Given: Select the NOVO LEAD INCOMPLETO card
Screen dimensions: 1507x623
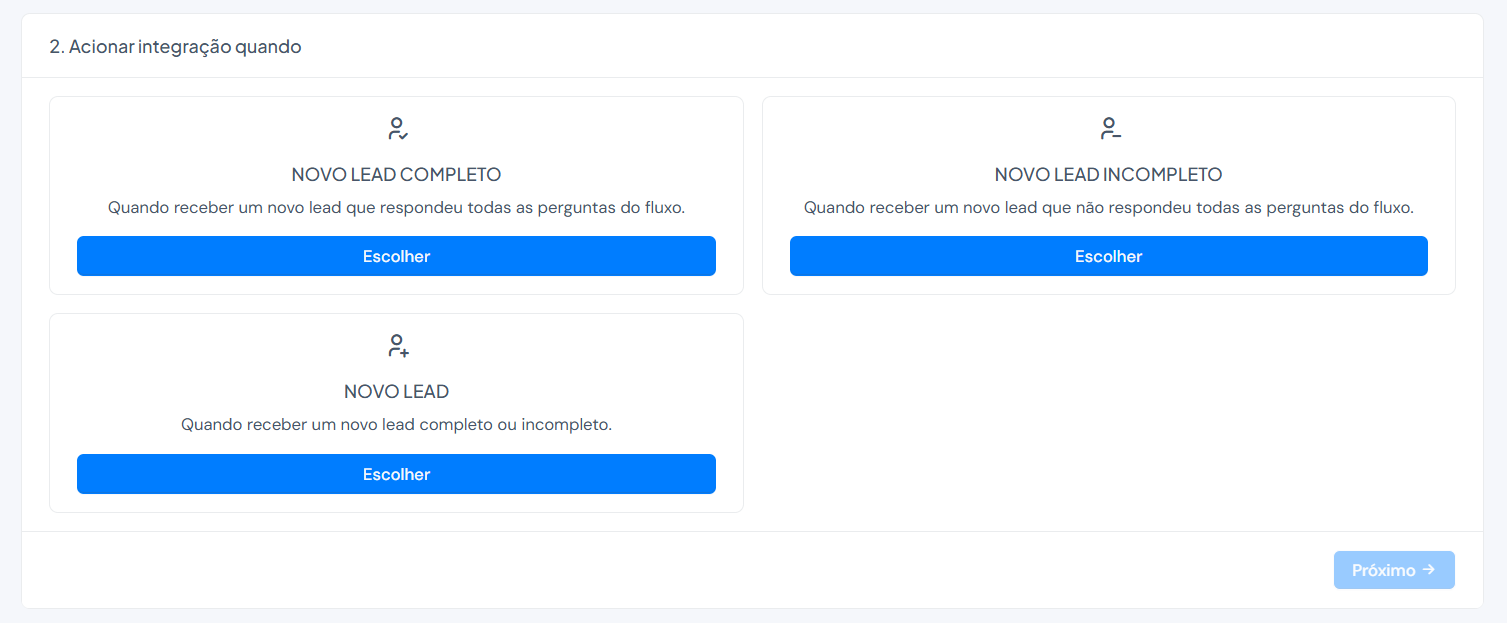Looking at the screenshot, I should [x=1109, y=196].
